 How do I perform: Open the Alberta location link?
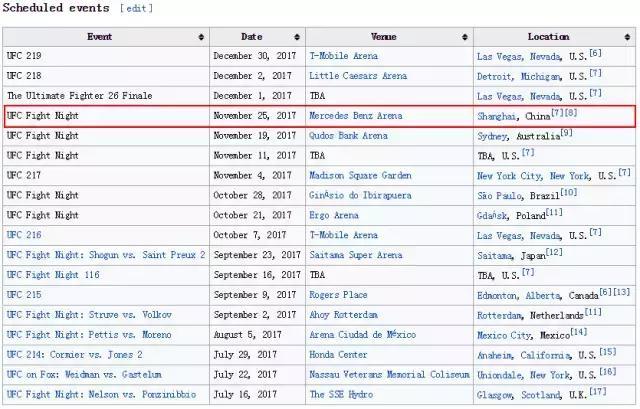coord(543,296)
